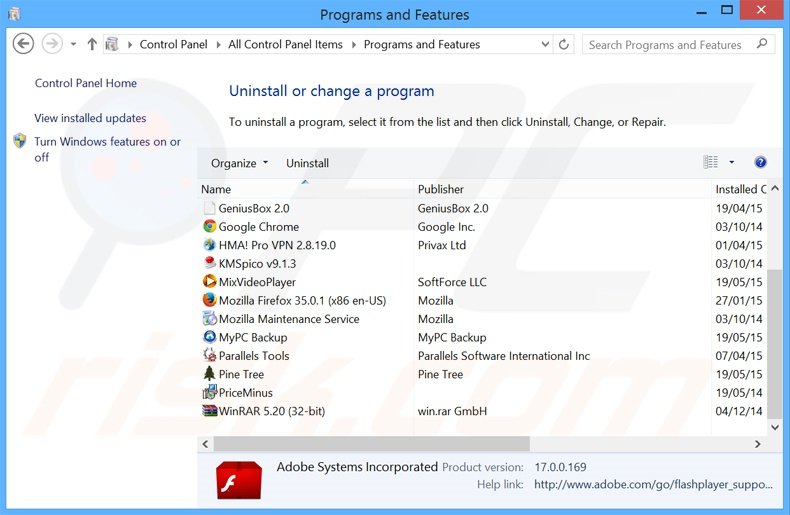Screen dimensions: 790x515
Task: Select PriceMinus program name
Action: [x=246, y=393]
